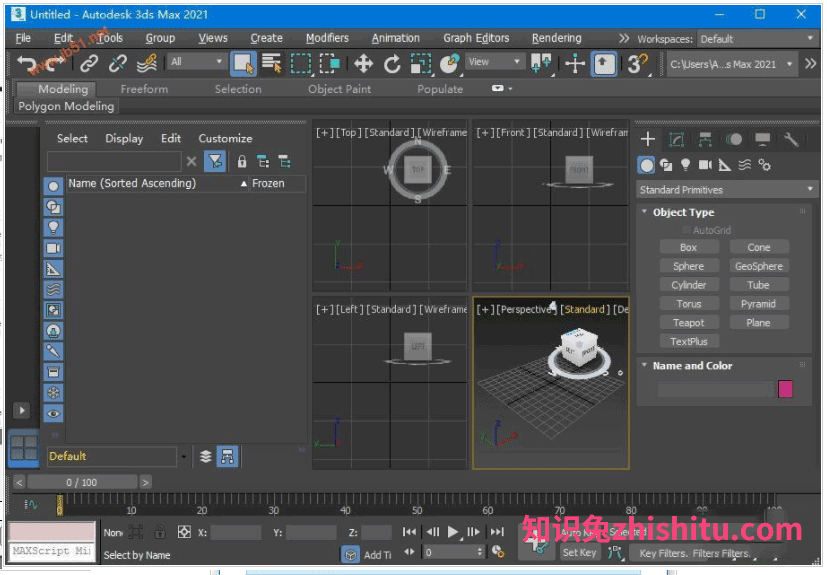Open the Default layer dropdown arrow

183,456
